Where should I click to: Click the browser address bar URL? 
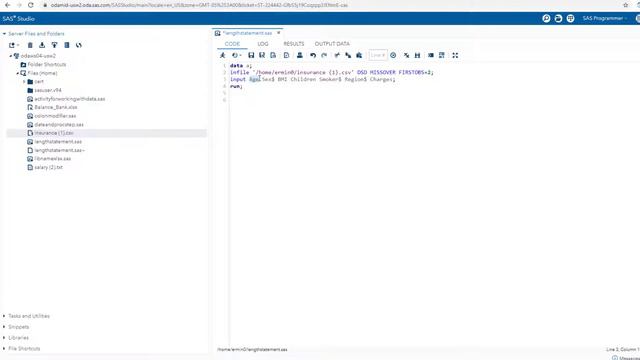(x=199, y=5)
